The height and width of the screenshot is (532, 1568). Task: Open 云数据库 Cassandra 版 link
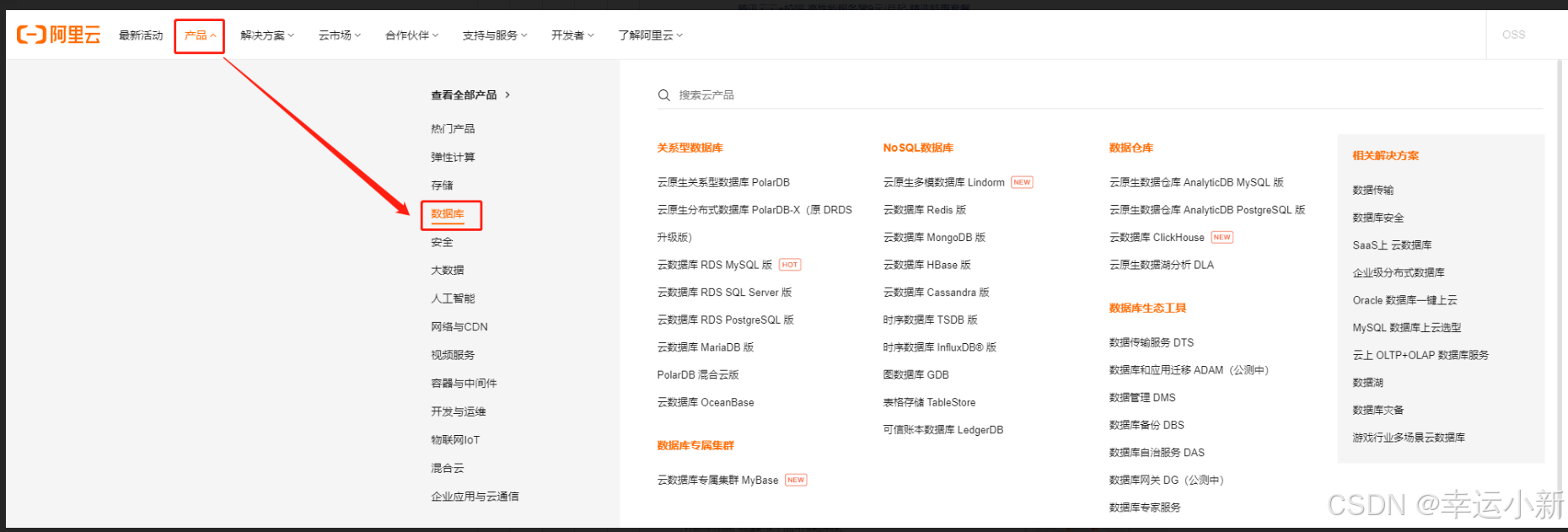pyautogui.click(x=937, y=293)
